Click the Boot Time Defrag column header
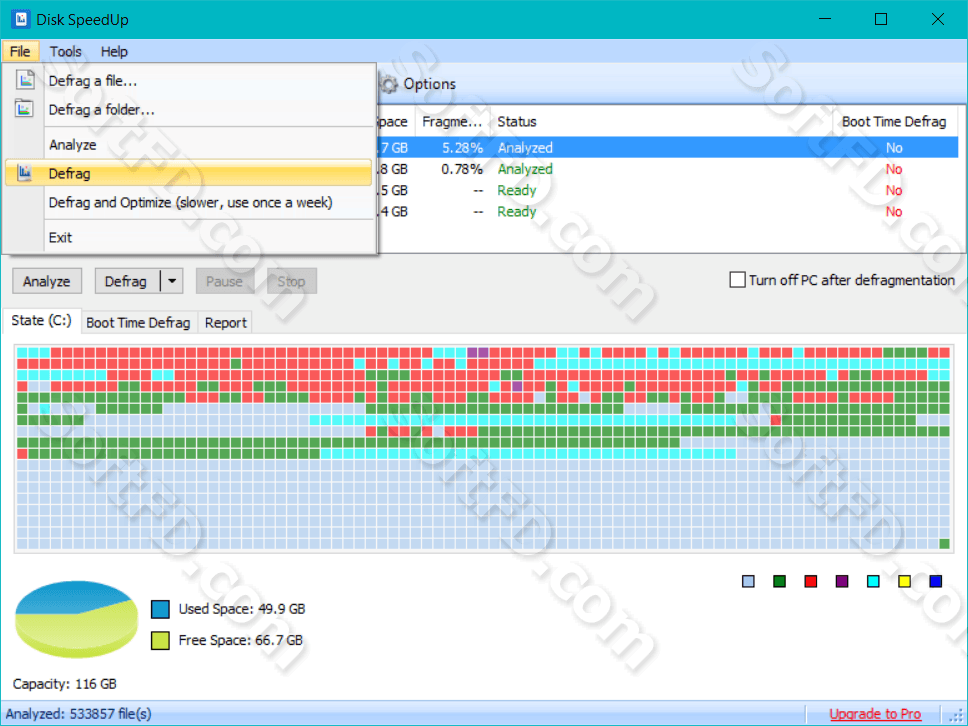Screen dimensions: 968x726 [894, 122]
